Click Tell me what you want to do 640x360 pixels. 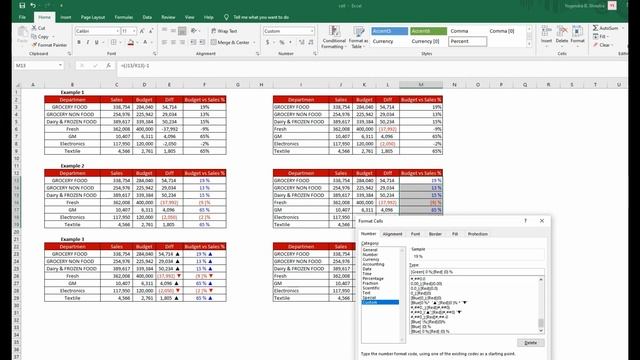pyautogui.click(x=261, y=17)
